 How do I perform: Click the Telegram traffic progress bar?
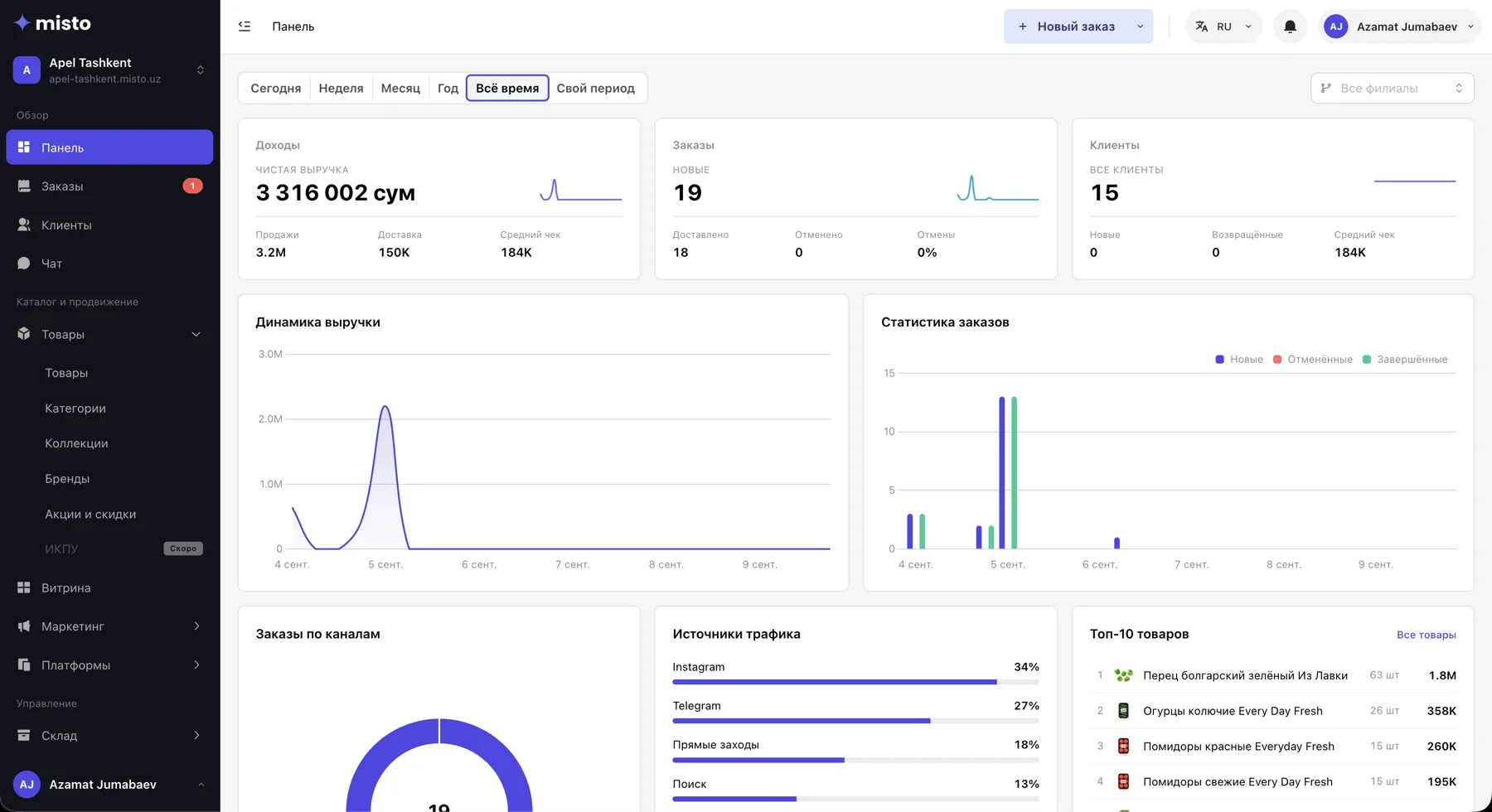tap(856, 721)
